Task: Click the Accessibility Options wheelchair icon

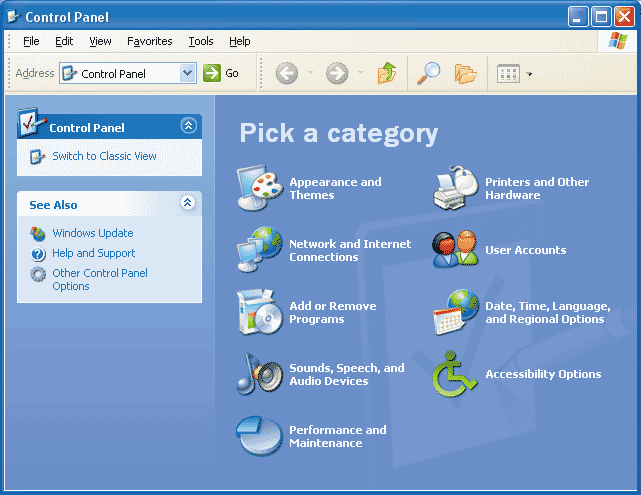Action: coord(455,374)
